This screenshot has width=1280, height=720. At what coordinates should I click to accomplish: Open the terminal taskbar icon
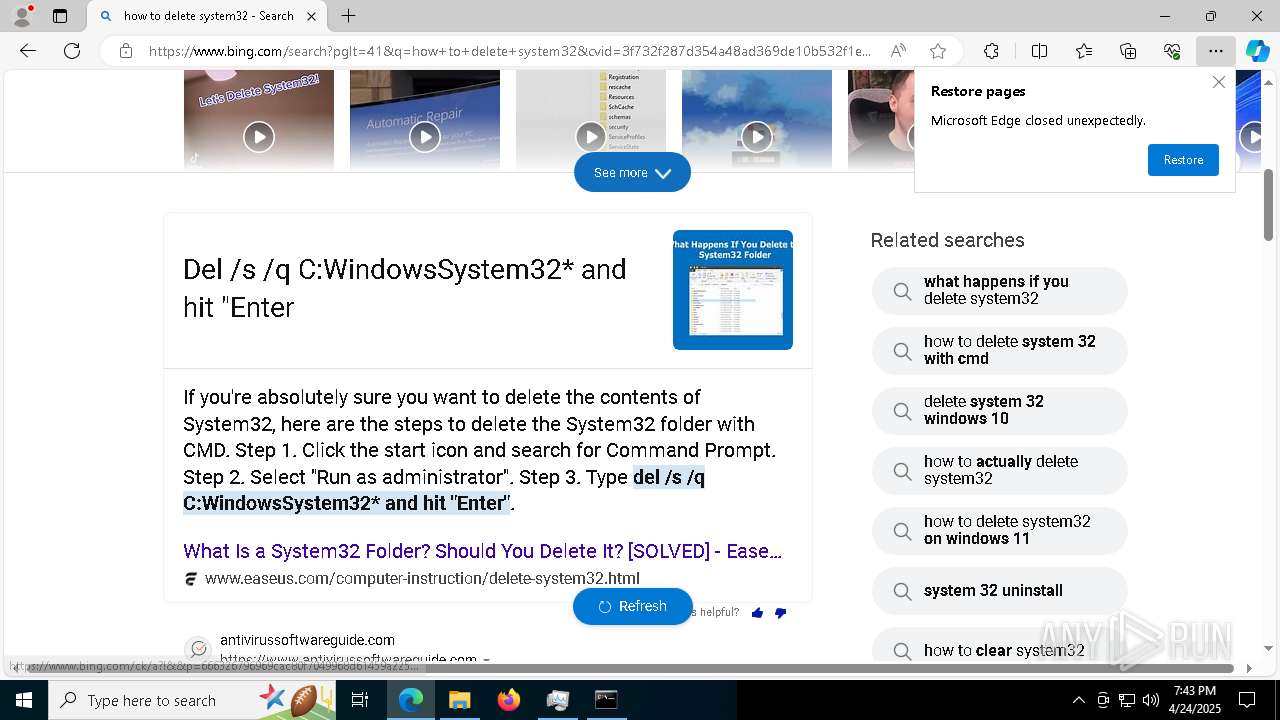pos(606,700)
